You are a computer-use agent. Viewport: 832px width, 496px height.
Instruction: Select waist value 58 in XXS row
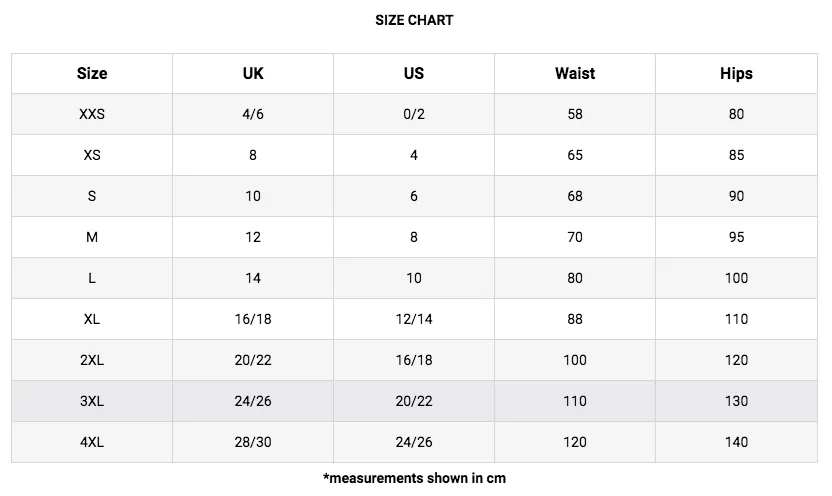[x=575, y=114]
